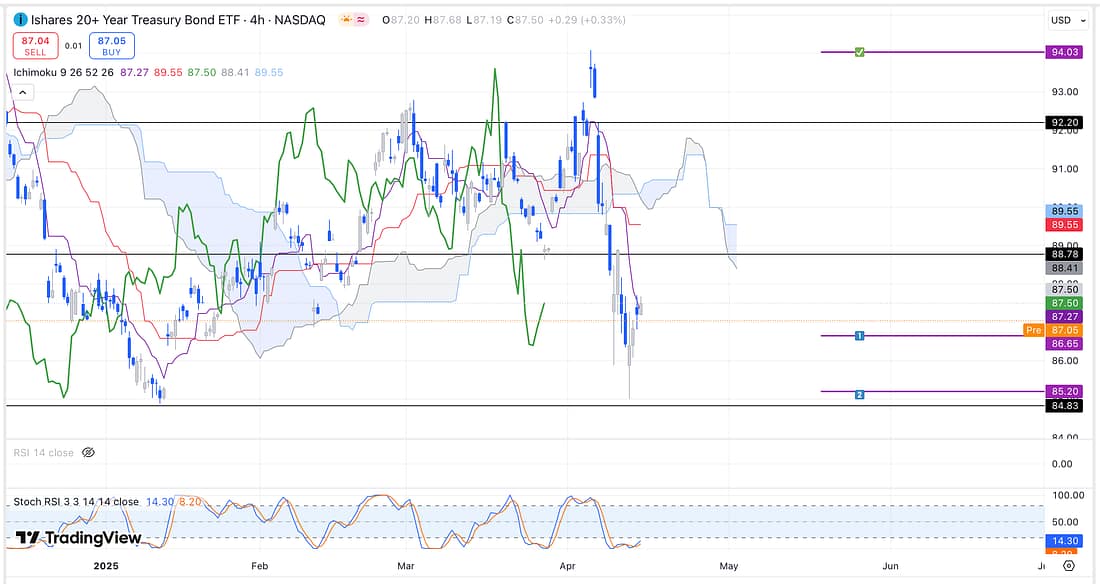Select marker 1 on the 86.65 line

859,336
